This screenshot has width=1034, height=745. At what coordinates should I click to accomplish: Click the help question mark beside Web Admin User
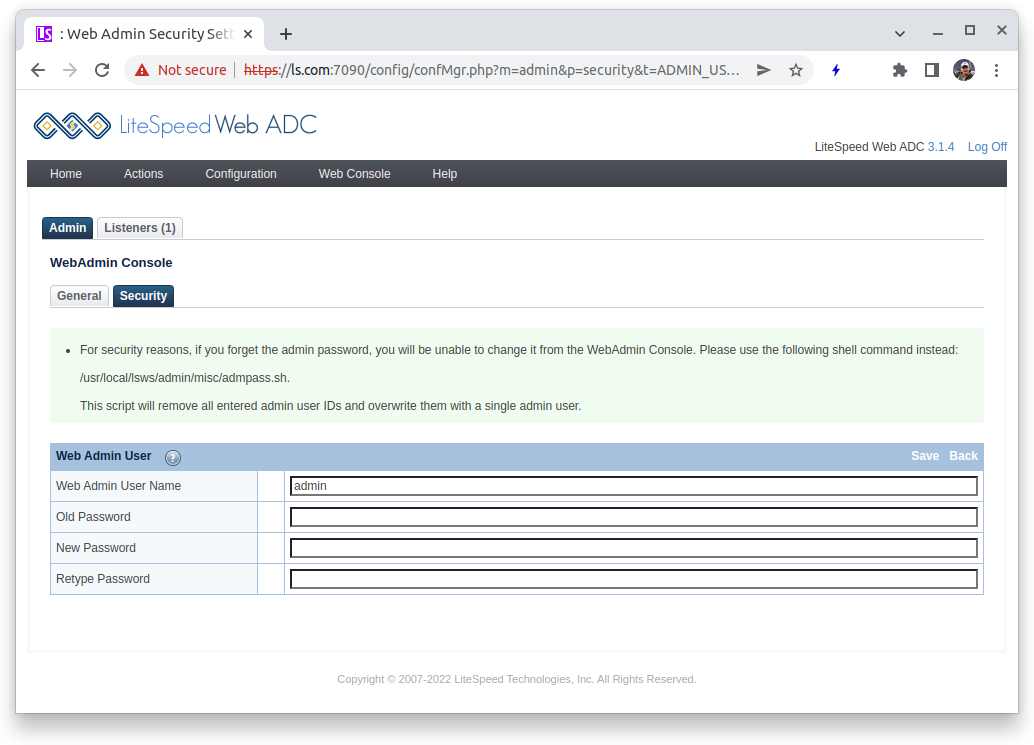tap(173, 457)
